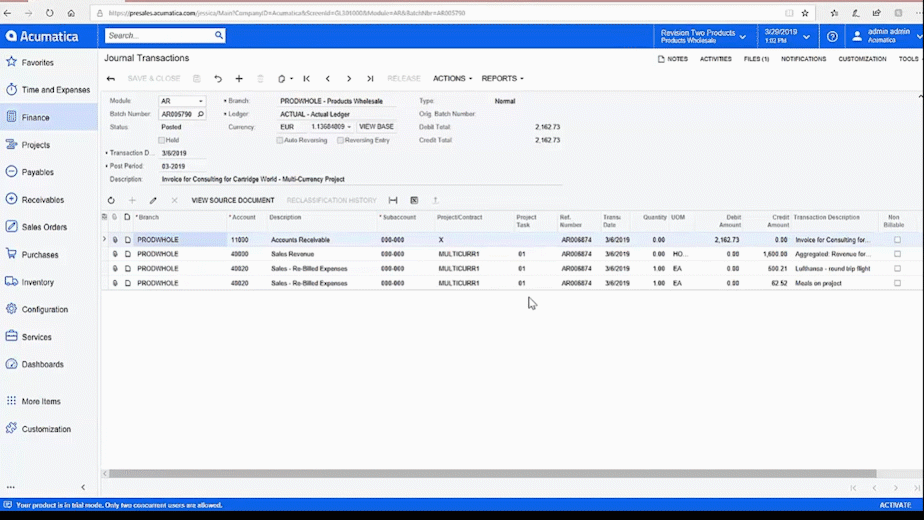The image size is (924, 520).
Task: Expand Revision Two Products company selector
Action: (703, 37)
